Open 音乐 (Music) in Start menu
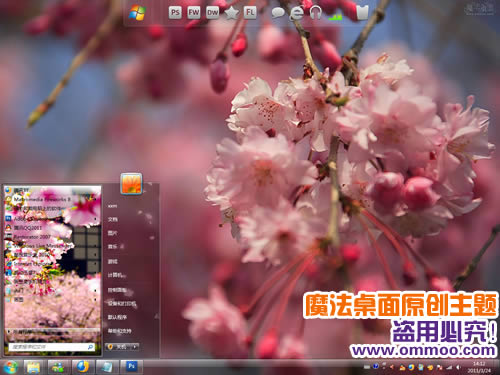The width and height of the screenshot is (500, 375). (x=112, y=247)
